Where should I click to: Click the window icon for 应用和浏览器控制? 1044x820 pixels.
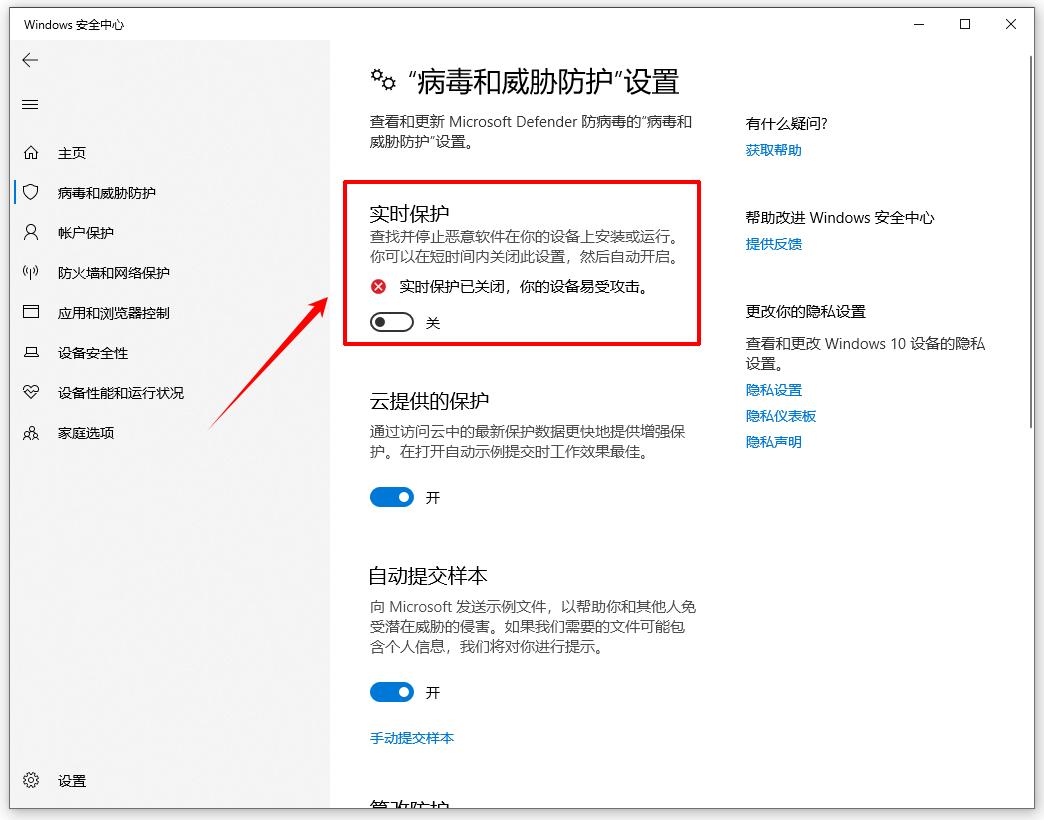click(31, 312)
